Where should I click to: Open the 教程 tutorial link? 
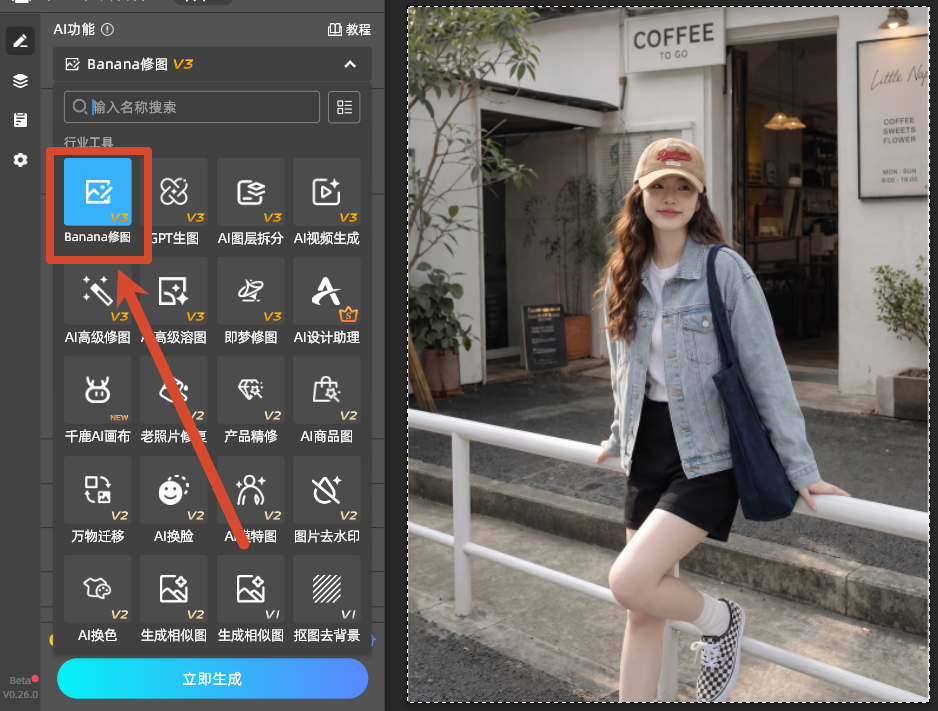349,29
